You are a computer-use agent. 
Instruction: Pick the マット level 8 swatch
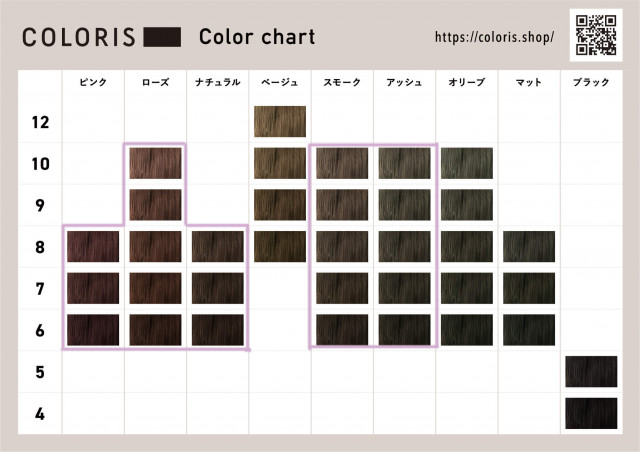(528, 246)
